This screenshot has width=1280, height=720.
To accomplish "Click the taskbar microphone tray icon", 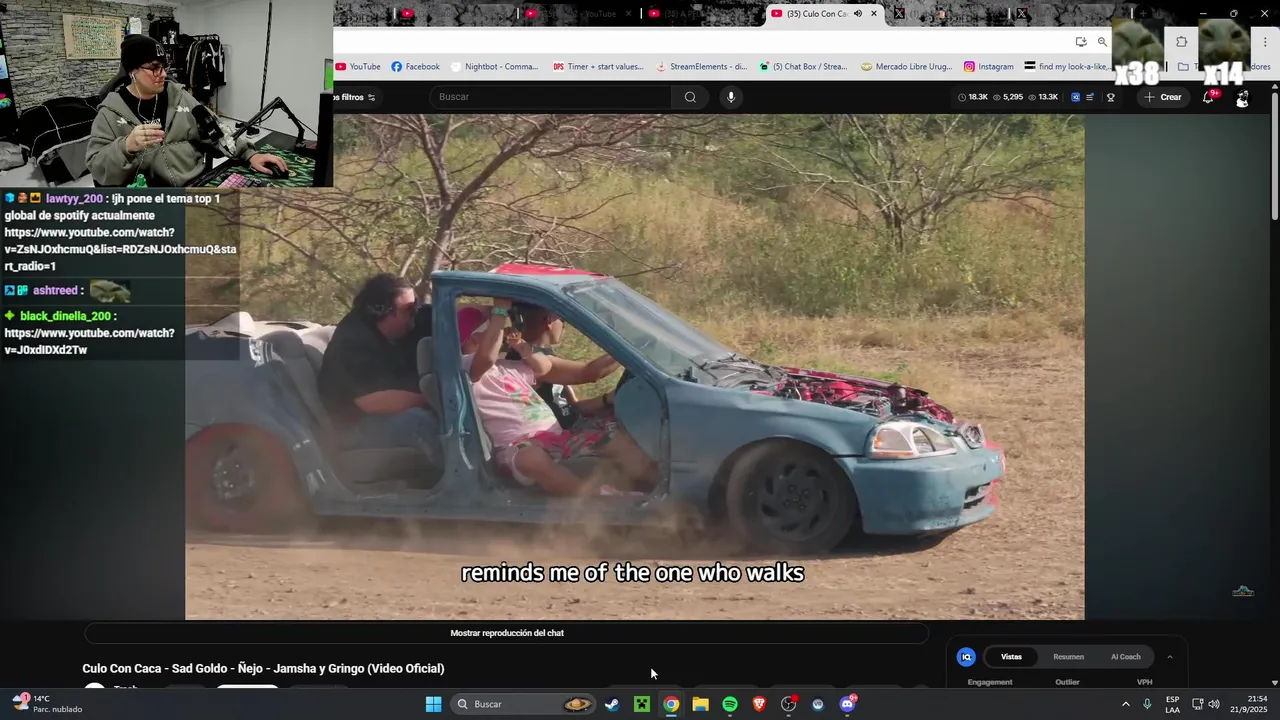I will (1147, 704).
